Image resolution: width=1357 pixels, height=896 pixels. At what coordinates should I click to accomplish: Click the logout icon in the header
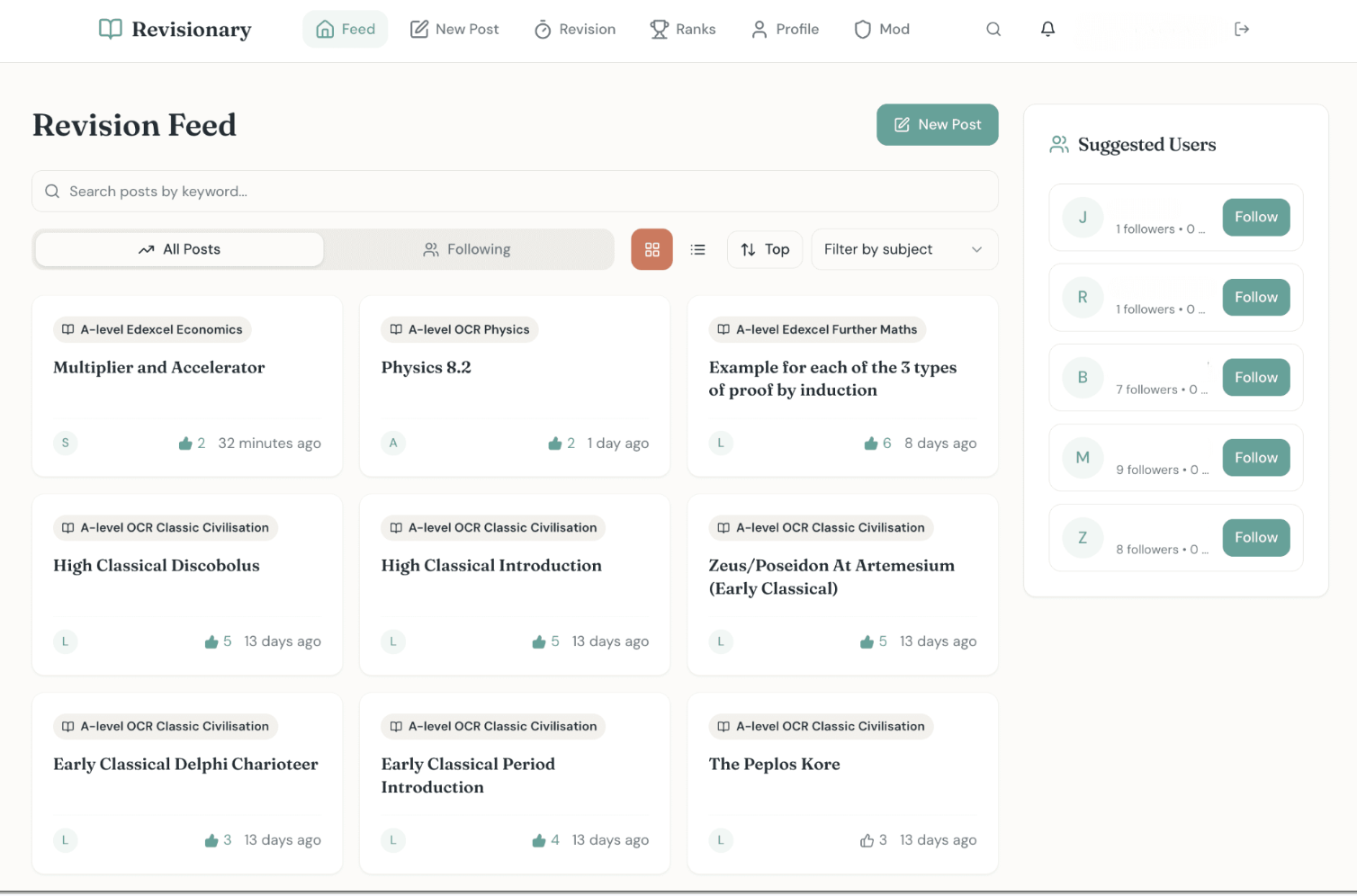[x=1242, y=29]
